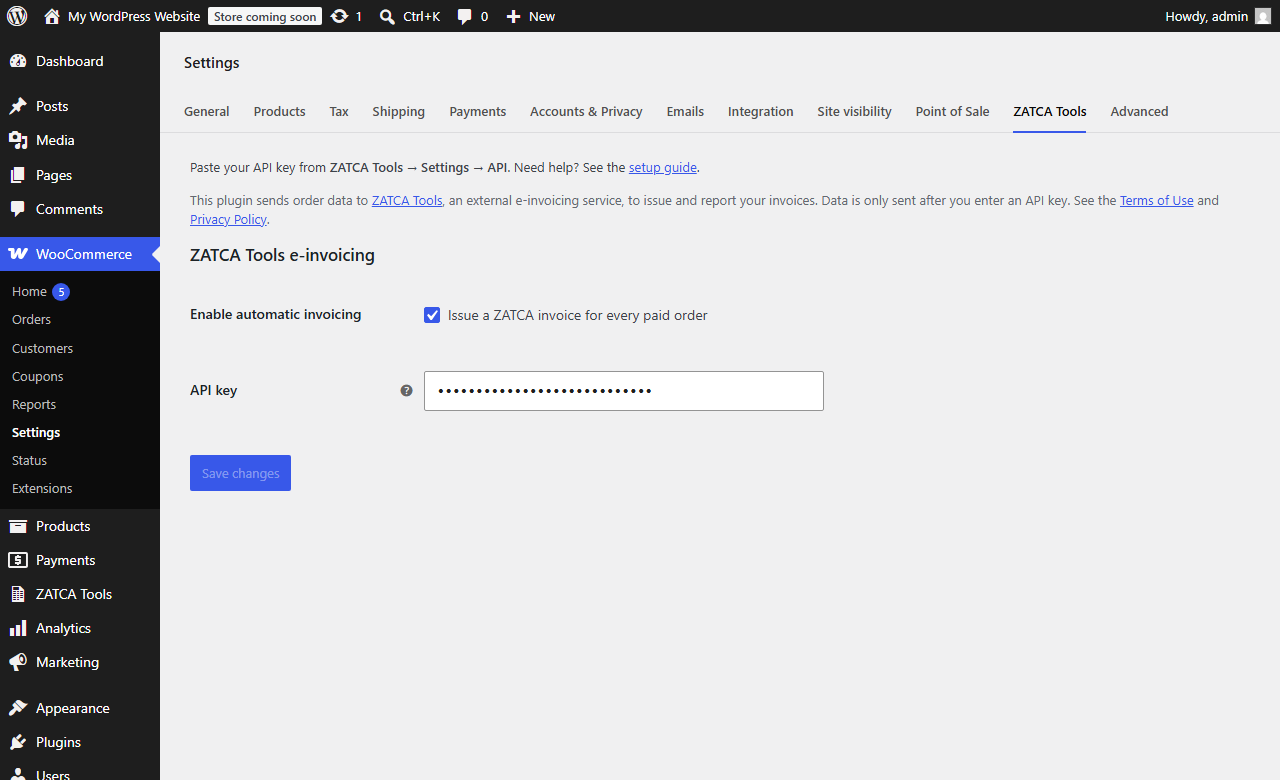Switch to the Emails tab
This screenshot has width=1280, height=780.
[685, 111]
